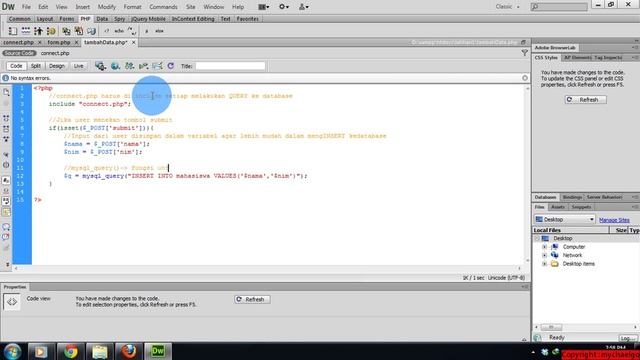Click the Open documents icon in coding toolbar
This screenshot has width=640, height=360.
pos(6,93)
